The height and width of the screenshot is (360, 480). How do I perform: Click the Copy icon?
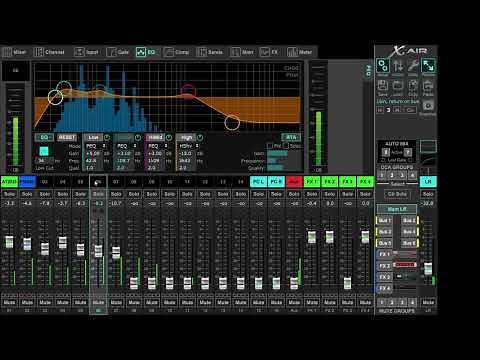(413, 86)
